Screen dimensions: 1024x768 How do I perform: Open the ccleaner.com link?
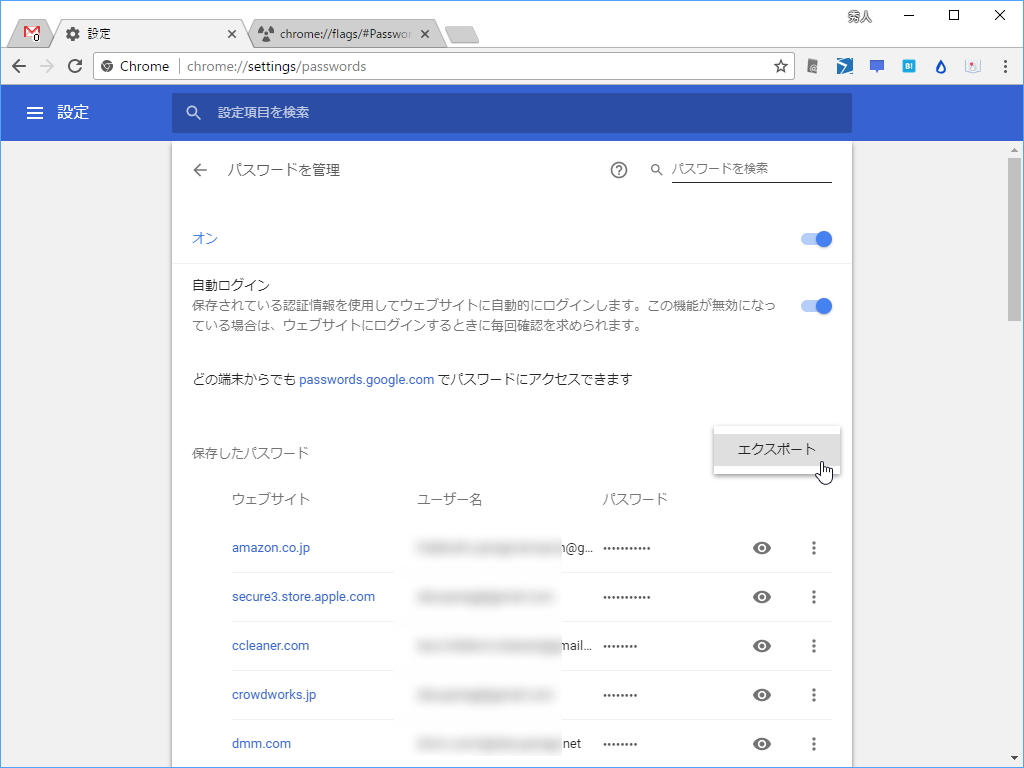[x=270, y=645]
